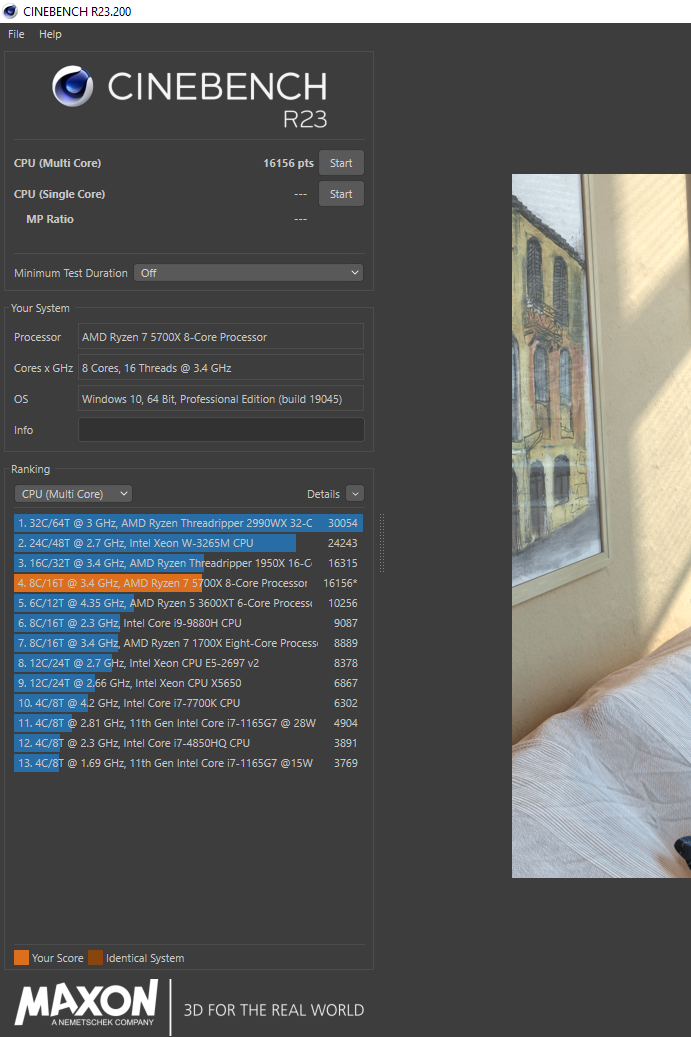Click the 30054 score value
This screenshot has height=1037, width=691.
pos(343,523)
